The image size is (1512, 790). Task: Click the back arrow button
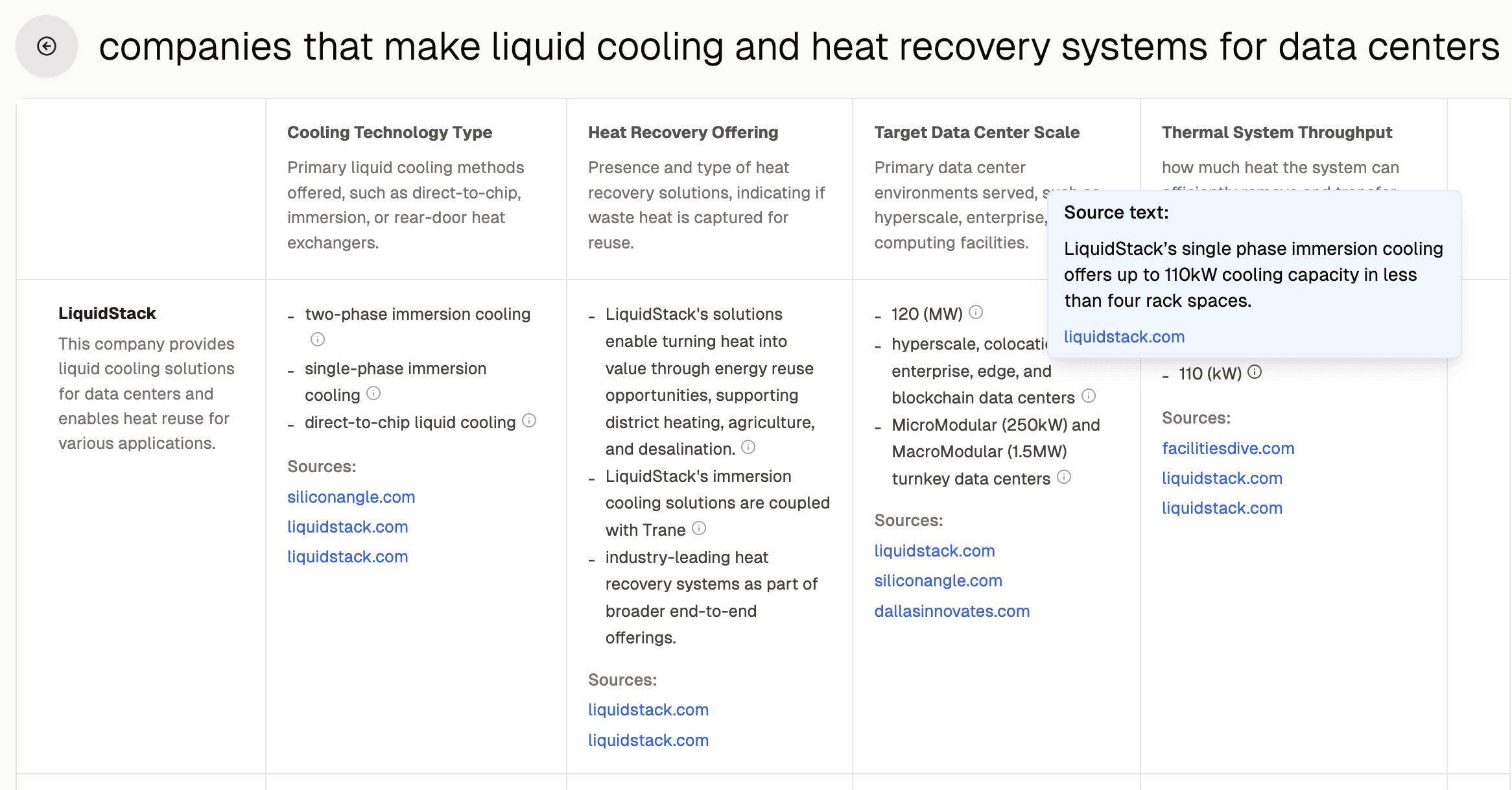[47, 46]
